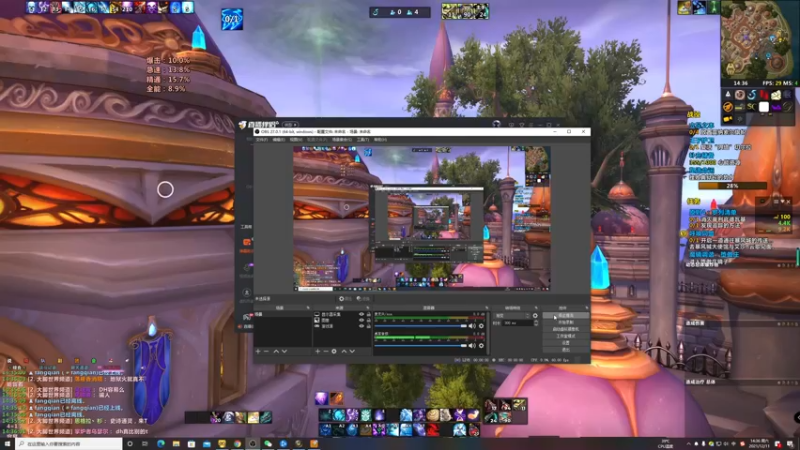This screenshot has width=800, height=450.
Task: Click bottom button in OBS Controls panel
Action: point(566,350)
